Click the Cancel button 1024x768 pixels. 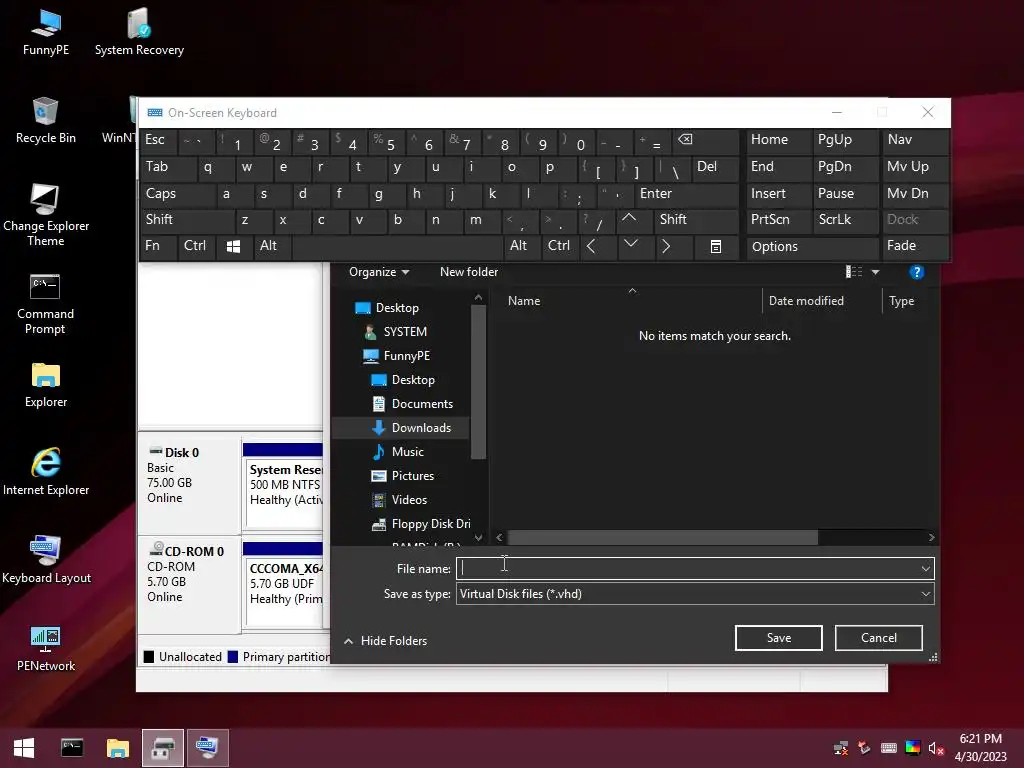878,638
